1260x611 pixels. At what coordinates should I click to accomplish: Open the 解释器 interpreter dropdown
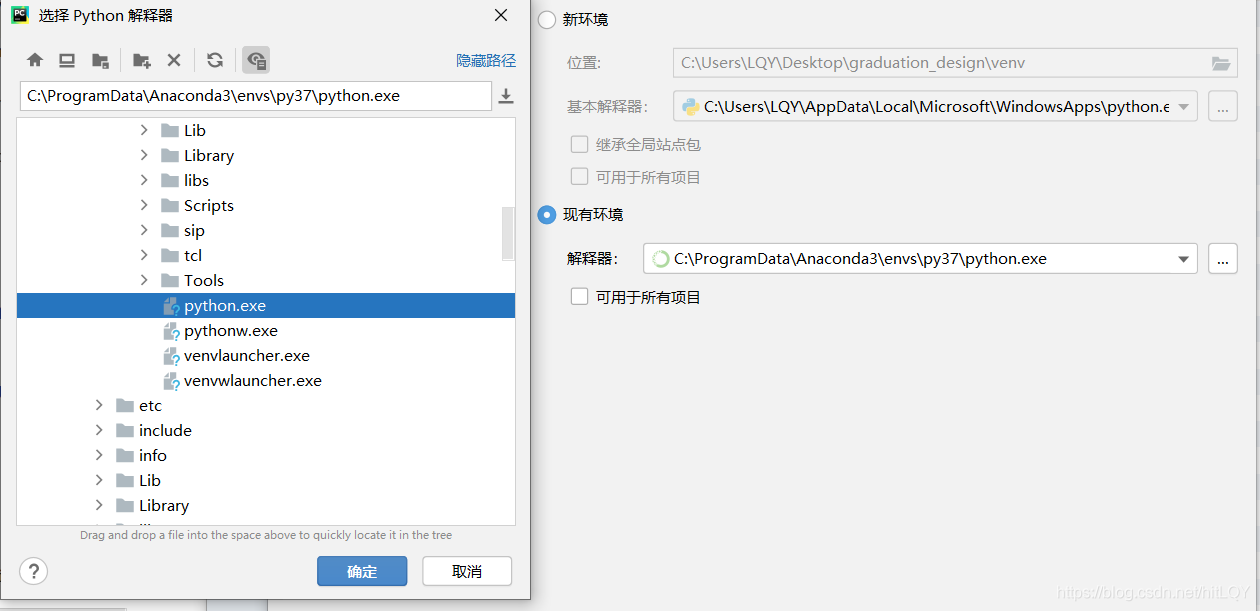[1185, 259]
